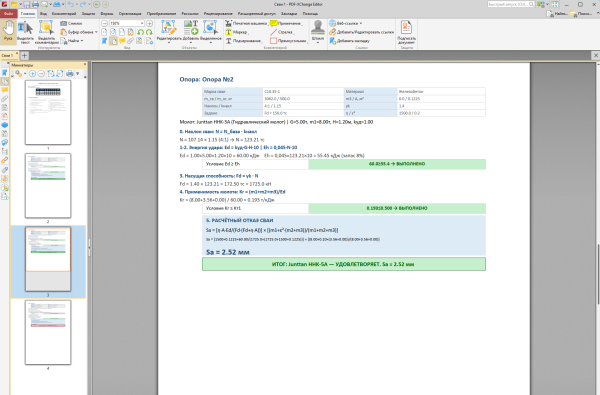Select page 4 thumbnail
The height and width of the screenshot is (395, 600).
[48, 332]
